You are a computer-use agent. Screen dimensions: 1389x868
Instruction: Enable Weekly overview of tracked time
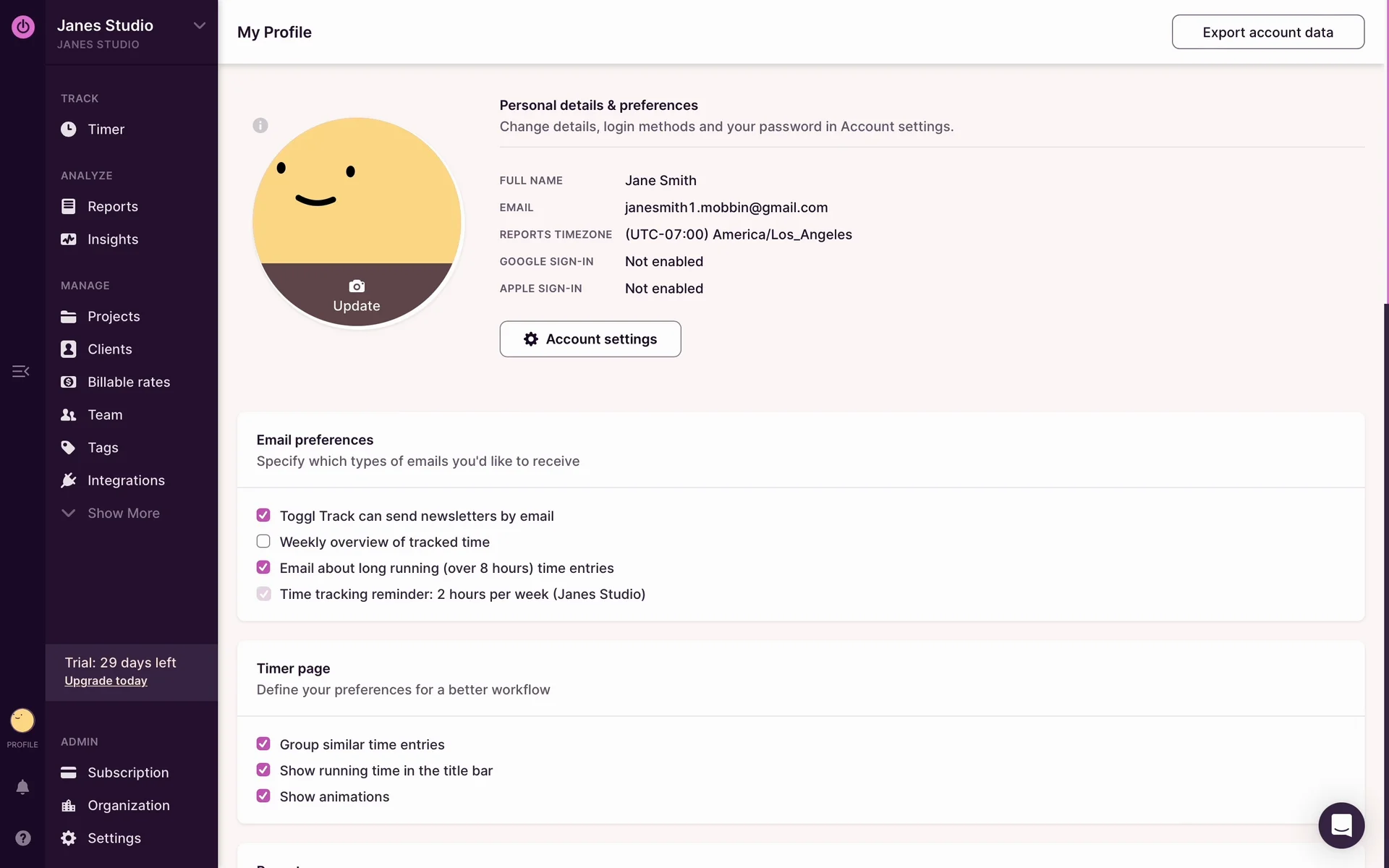pos(263,542)
